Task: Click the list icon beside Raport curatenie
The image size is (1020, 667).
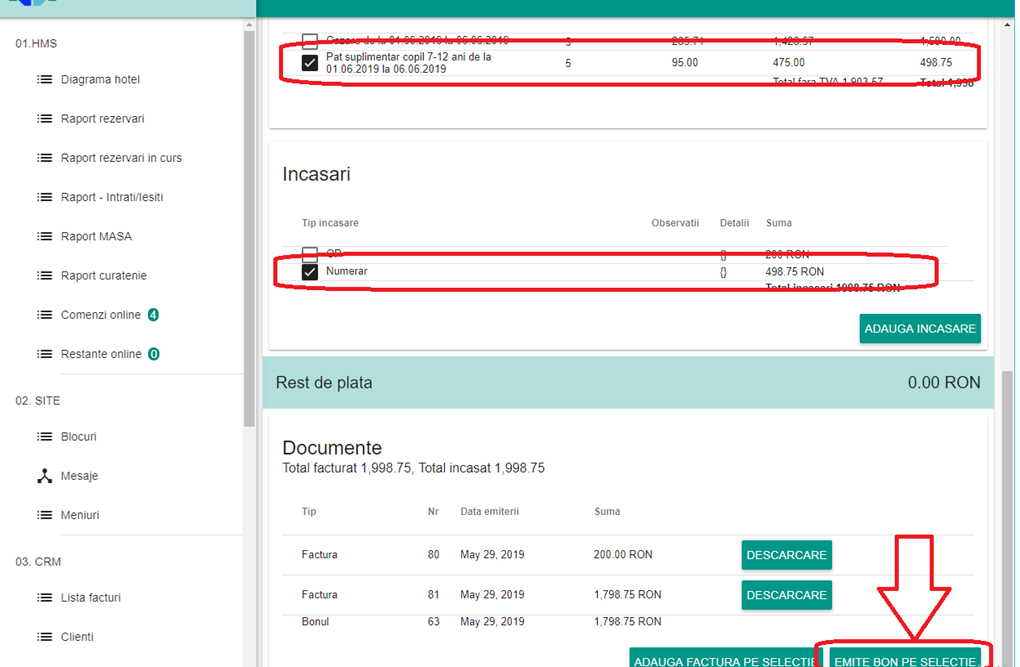Action: (x=44, y=275)
